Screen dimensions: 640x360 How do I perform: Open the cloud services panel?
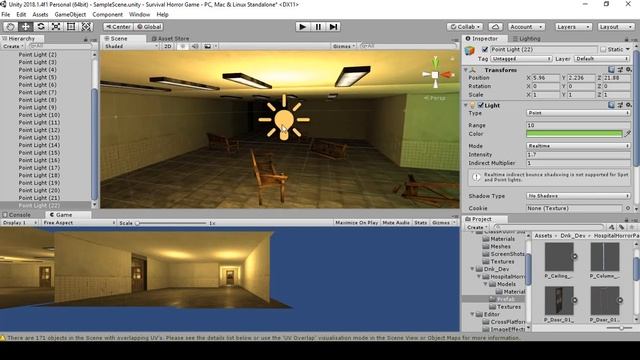click(x=496, y=27)
